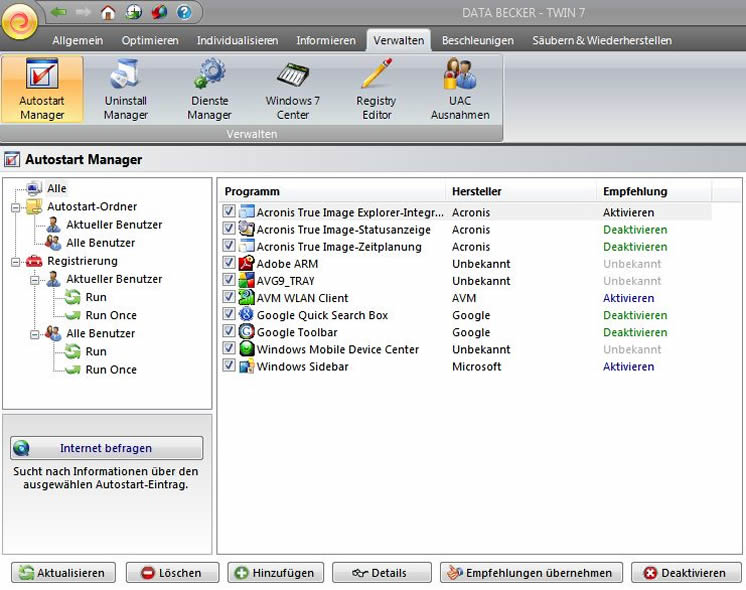Open the Informieren tab
The height and width of the screenshot is (590, 746).
click(326, 40)
